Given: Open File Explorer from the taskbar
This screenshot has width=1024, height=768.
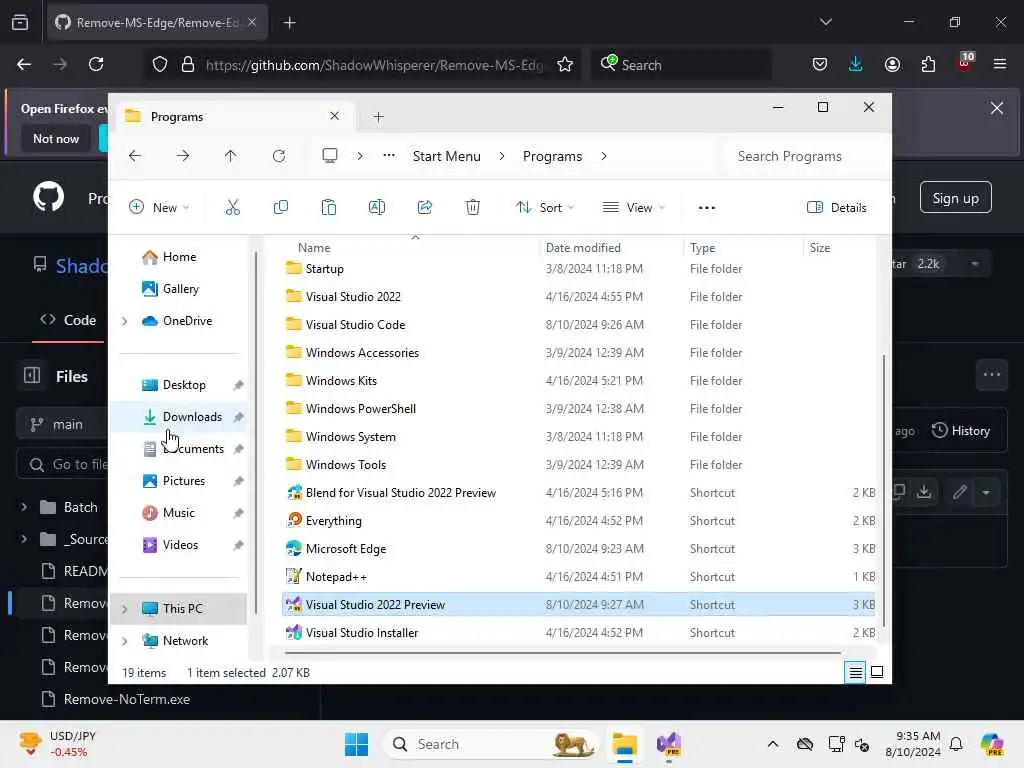Looking at the screenshot, I should pos(624,744).
